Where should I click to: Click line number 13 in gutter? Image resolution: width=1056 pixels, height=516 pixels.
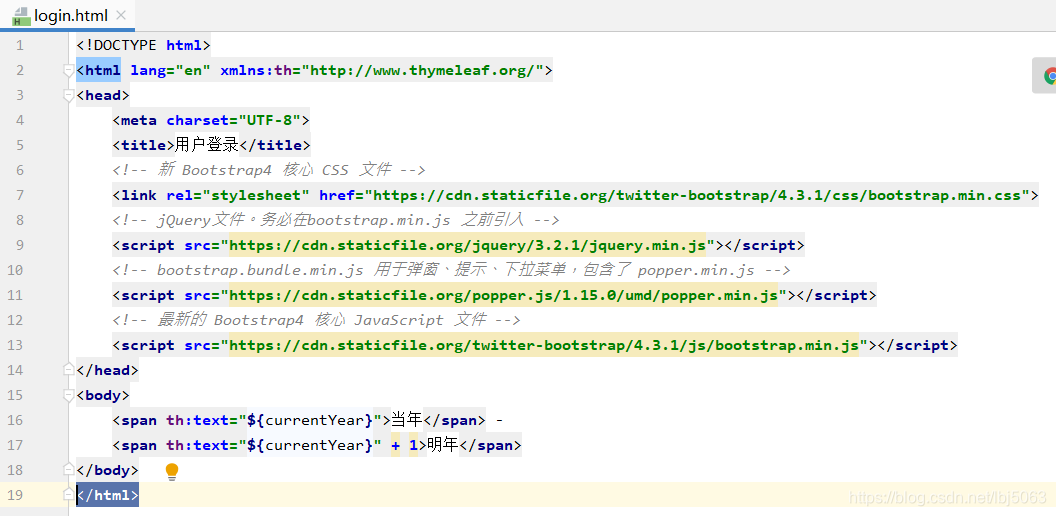15,345
